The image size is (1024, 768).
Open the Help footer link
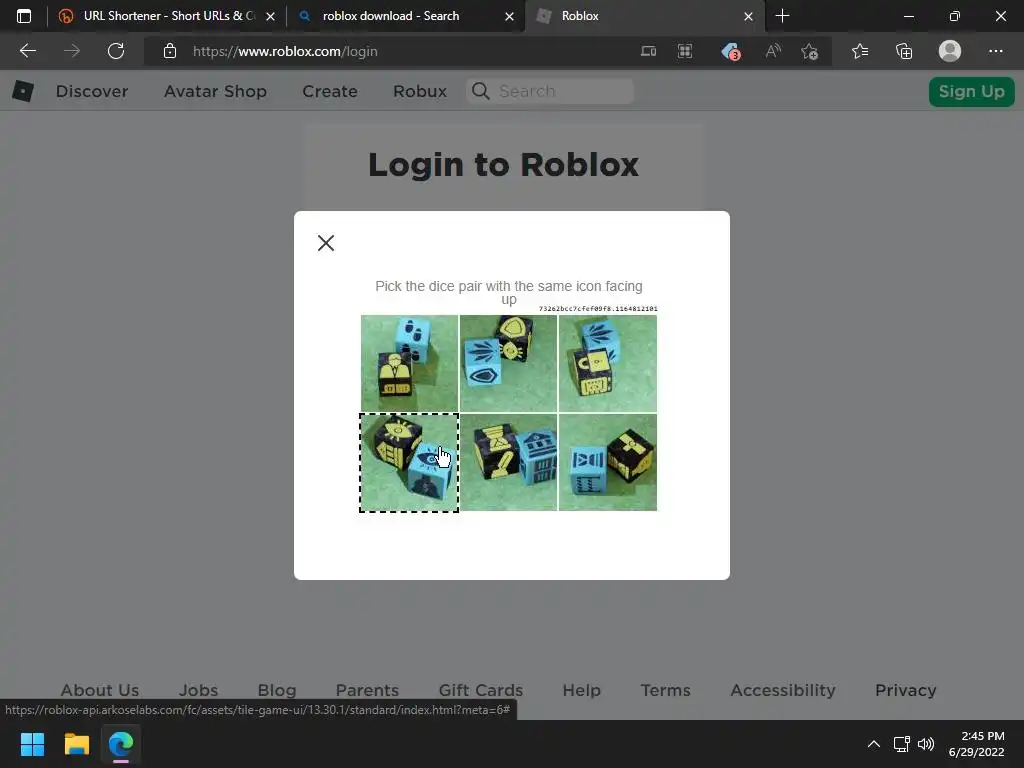[x=582, y=690]
